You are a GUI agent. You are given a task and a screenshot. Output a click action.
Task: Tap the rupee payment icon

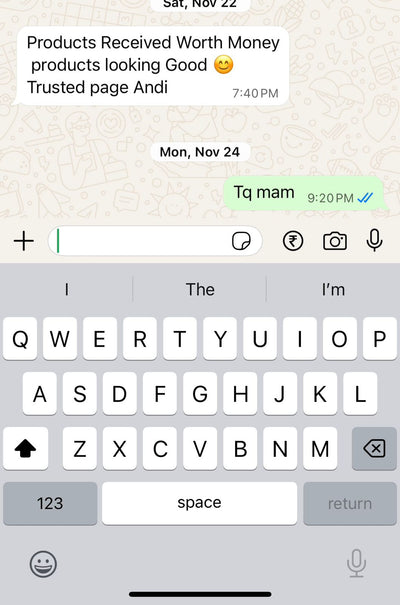[293, 241]
